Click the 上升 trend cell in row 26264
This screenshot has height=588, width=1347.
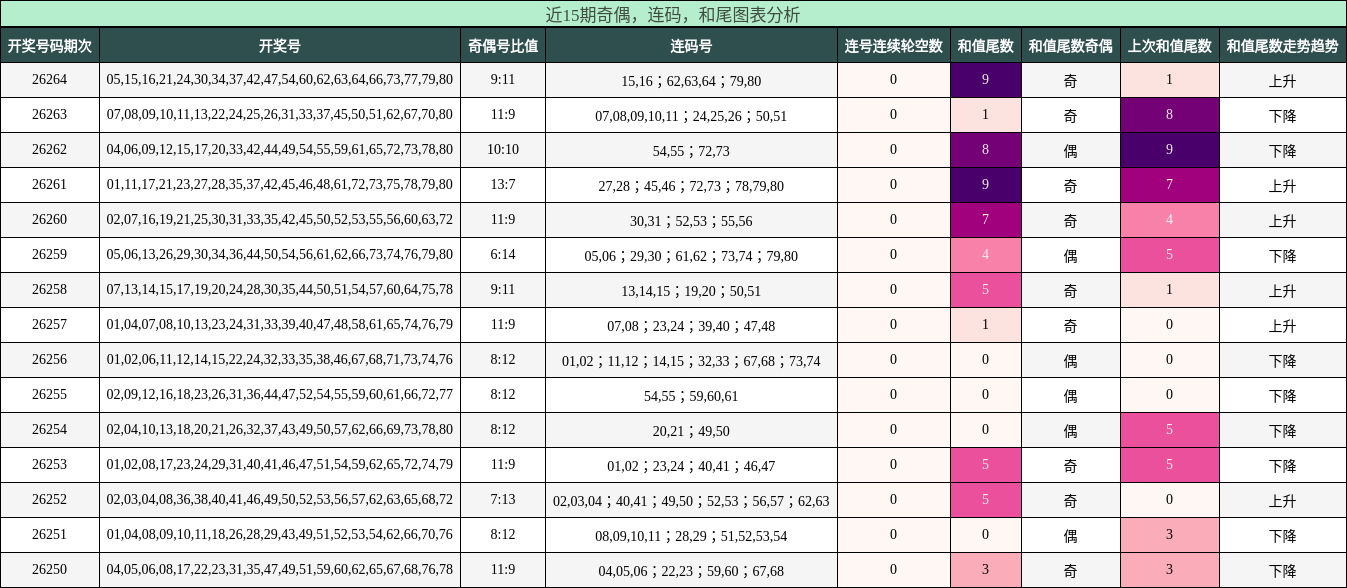point(1282,81)
